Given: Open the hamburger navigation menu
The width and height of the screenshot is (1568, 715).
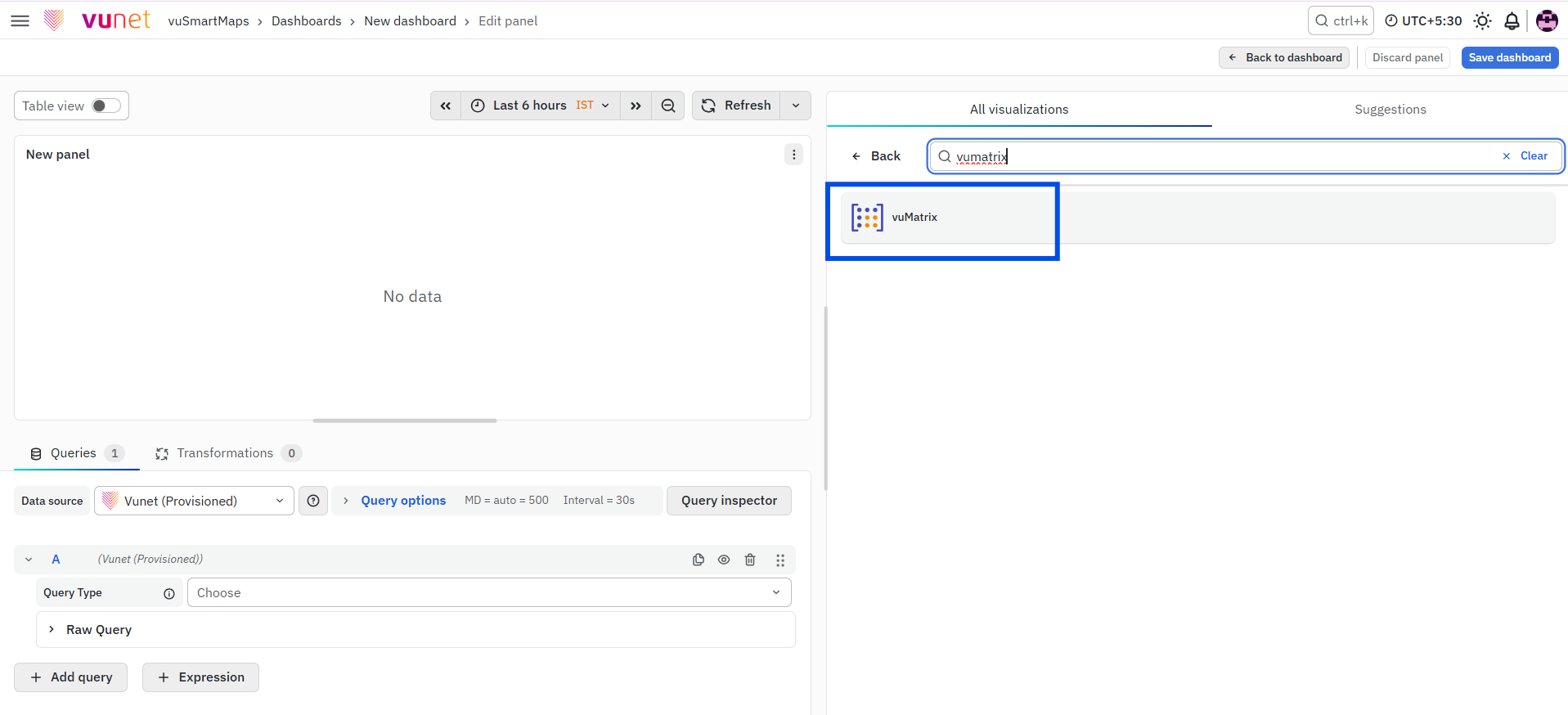Looking at the screenshot, I should coord(20,20).
